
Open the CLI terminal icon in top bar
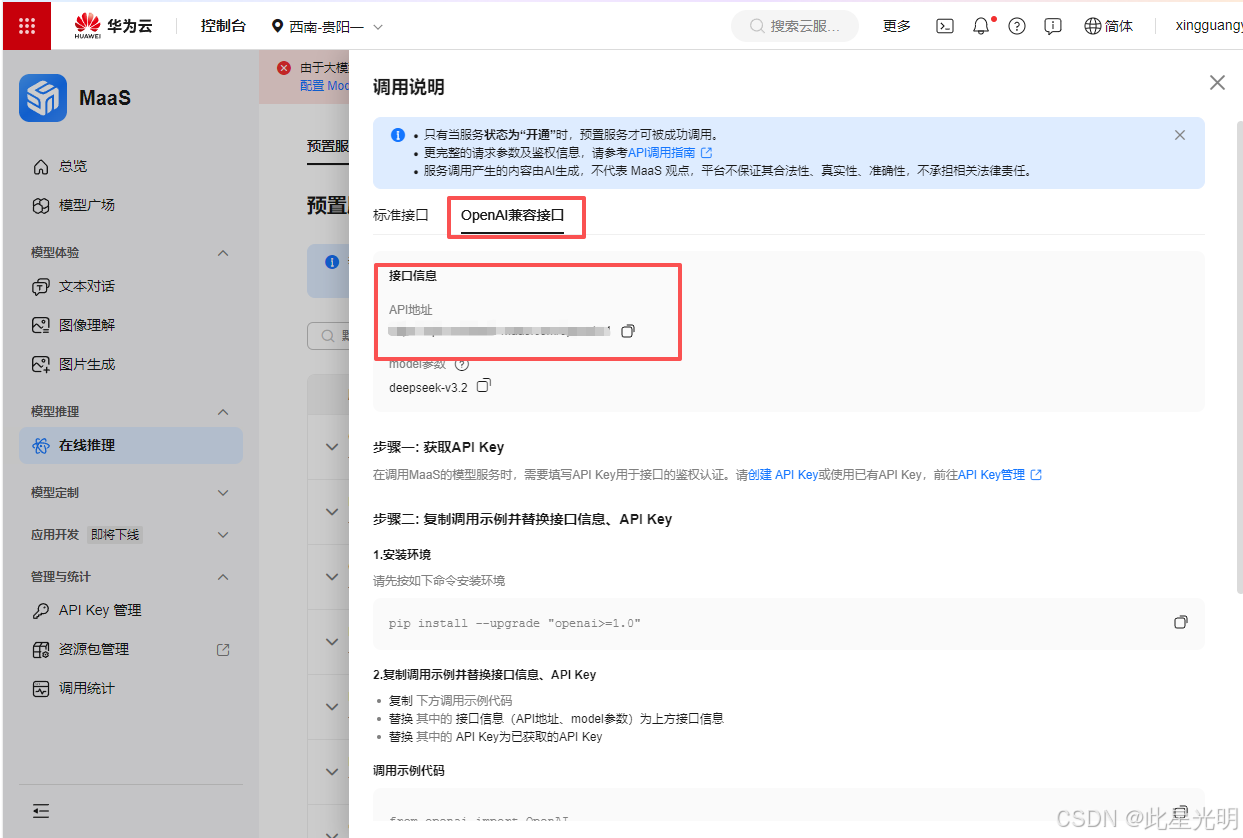tap(944, 25)
